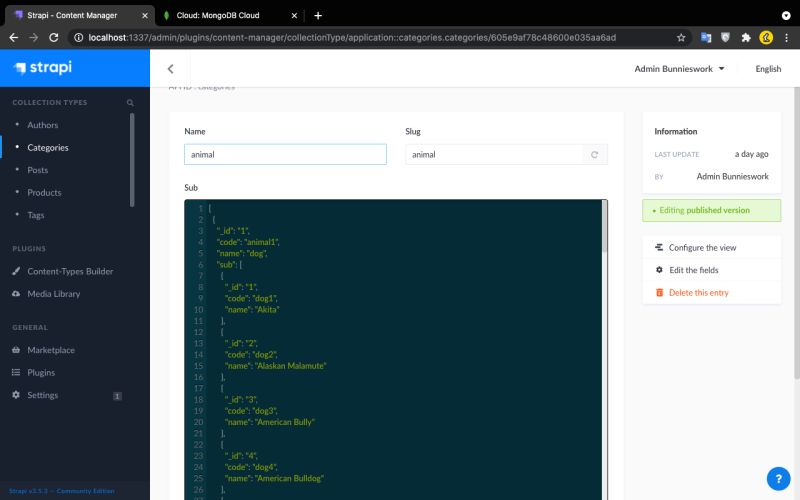Bookmark the page with the star icon
The image size is (800, 500).
point(681,37)
